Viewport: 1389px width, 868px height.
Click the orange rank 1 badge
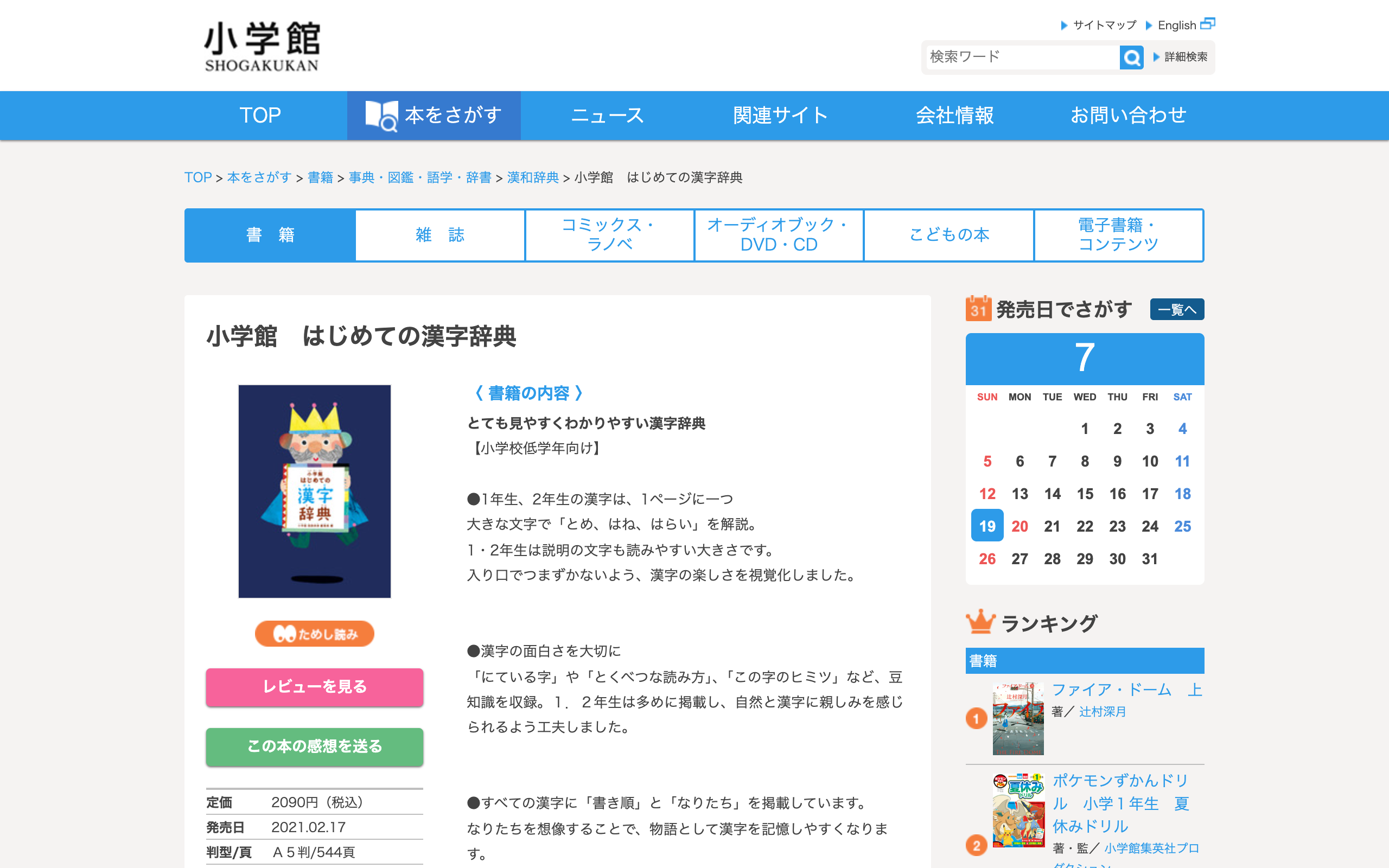[976, 718]
